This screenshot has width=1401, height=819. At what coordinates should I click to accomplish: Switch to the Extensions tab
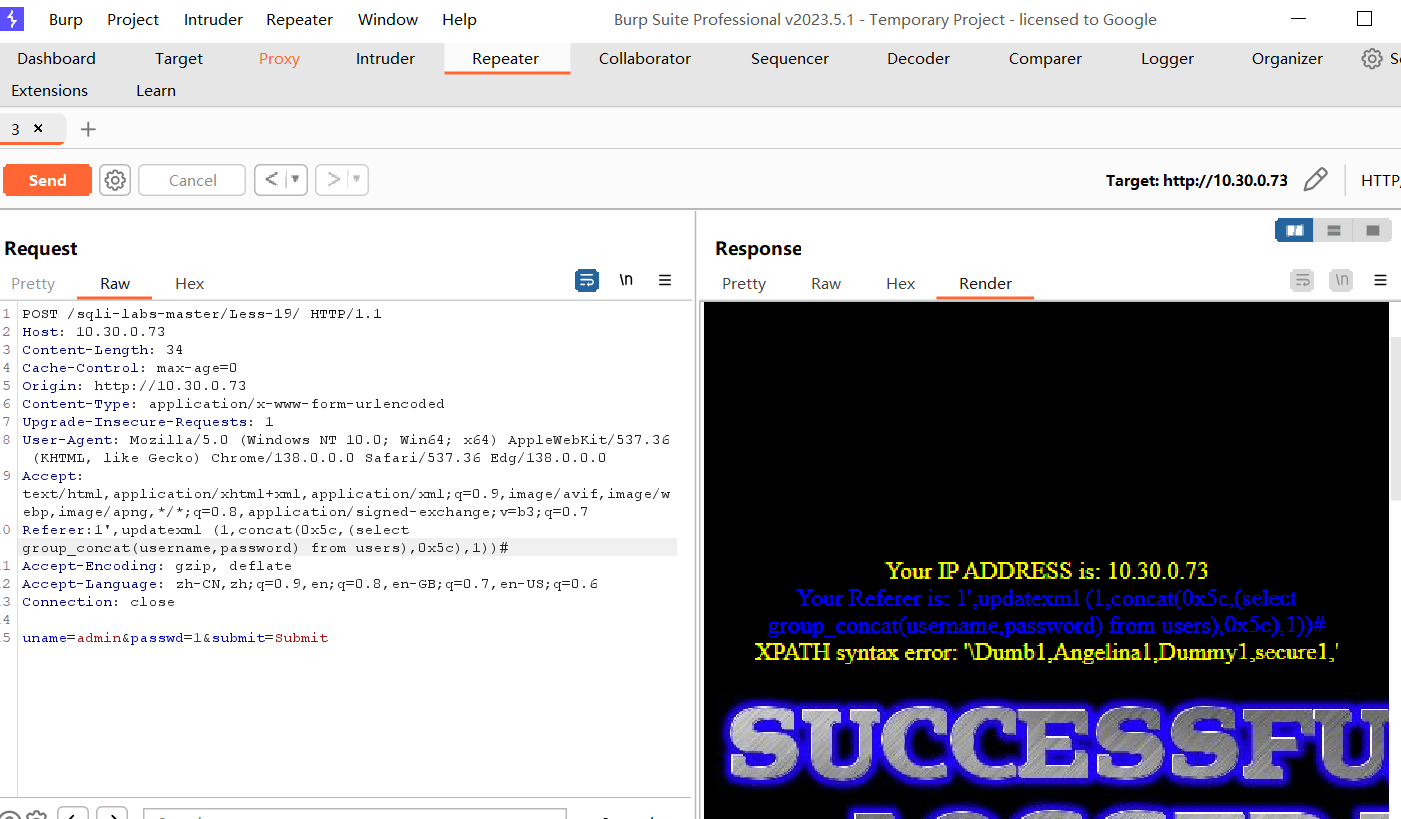[x=49, y=91]
